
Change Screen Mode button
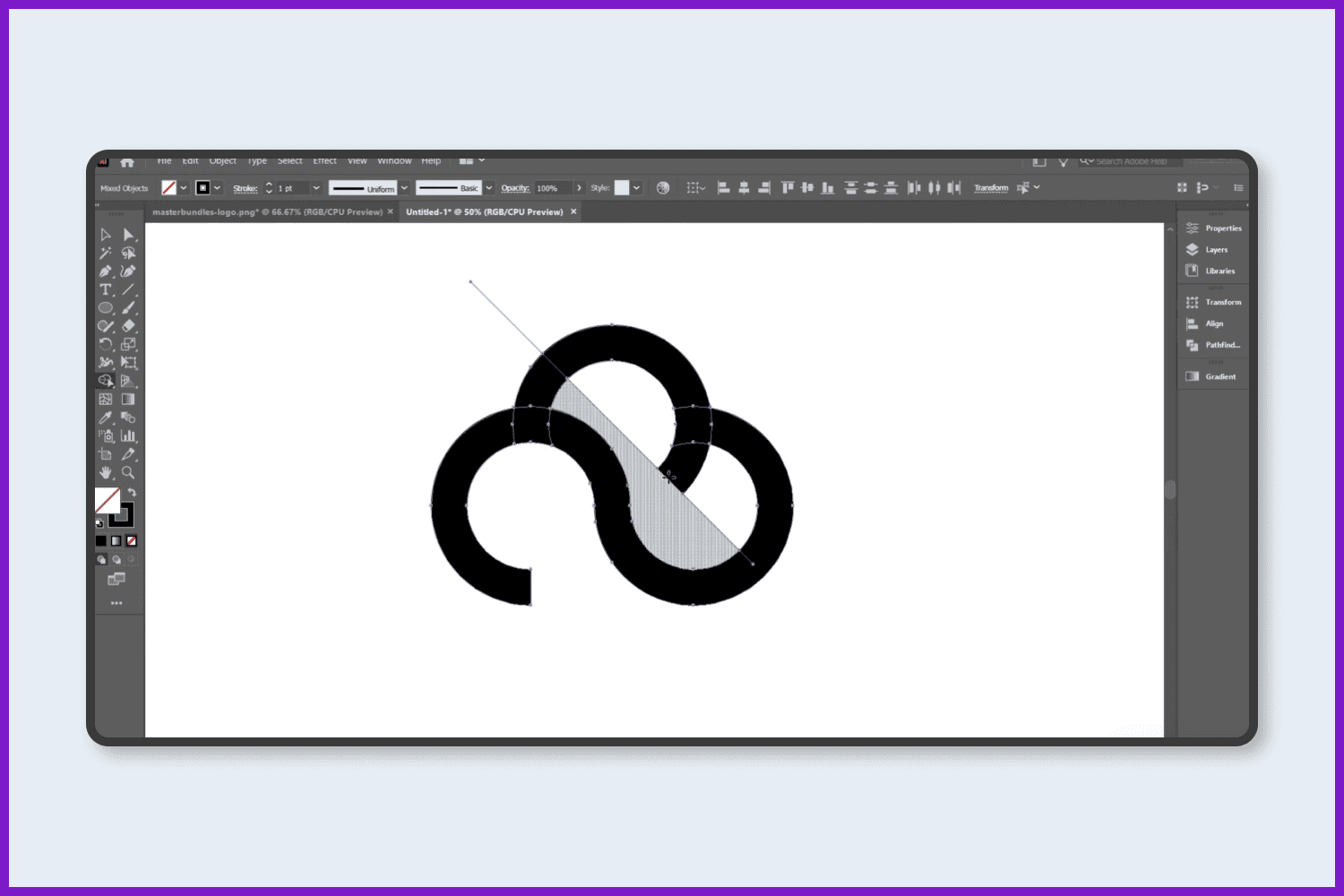click(116, 580)
